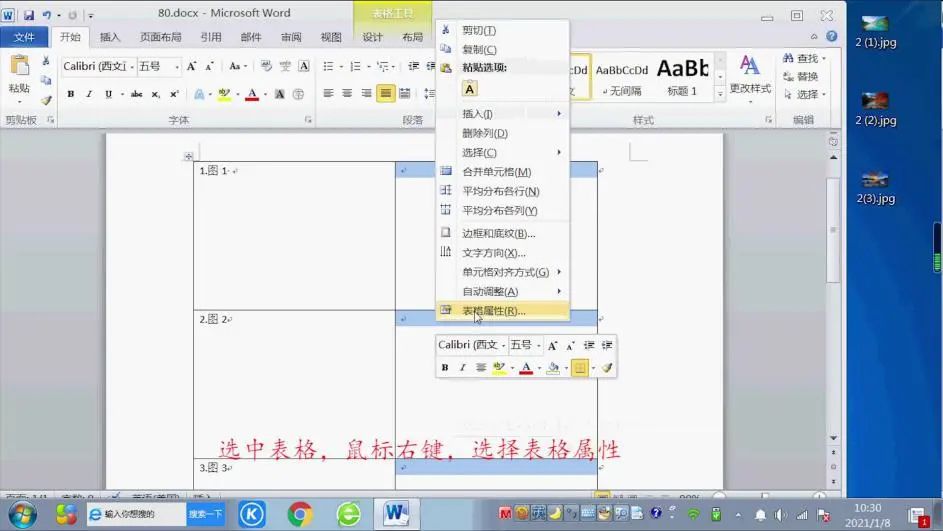Viewport: 943px width, 531px height.
Task: Toggle Bold in mini toolbar
Action: coord(444,367)
